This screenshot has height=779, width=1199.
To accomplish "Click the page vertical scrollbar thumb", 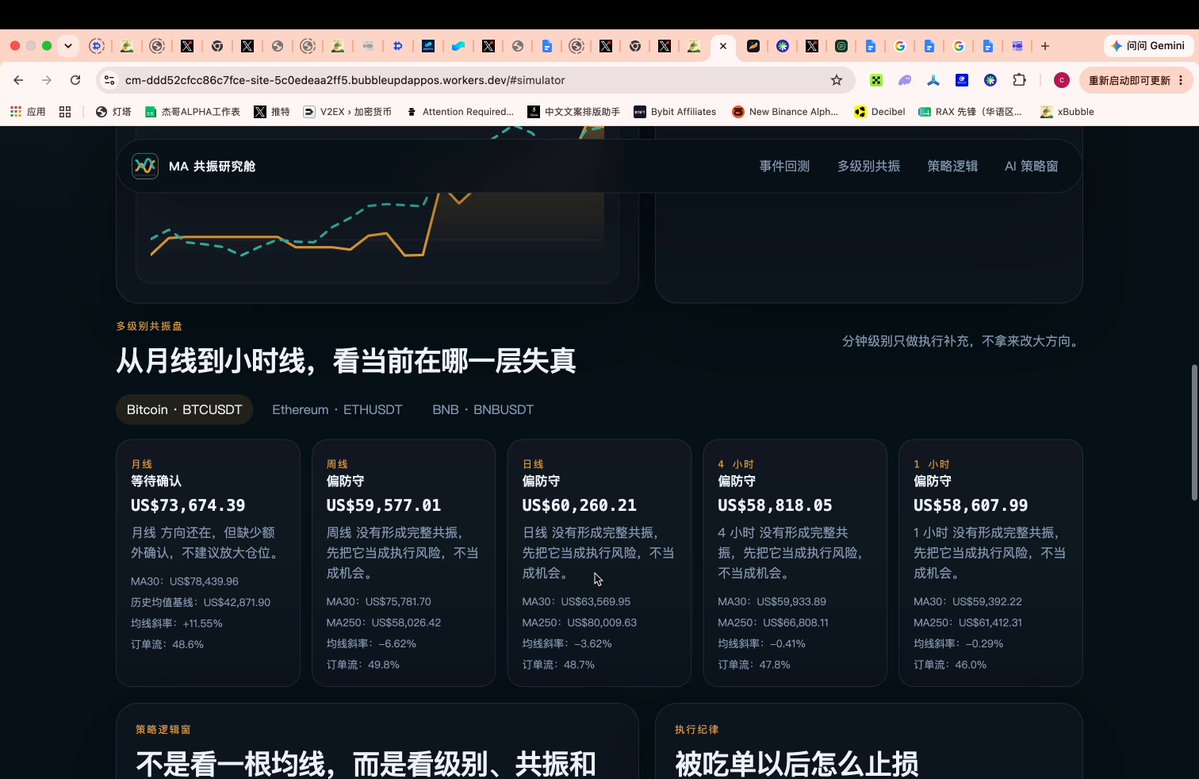I will [1193, 433].
